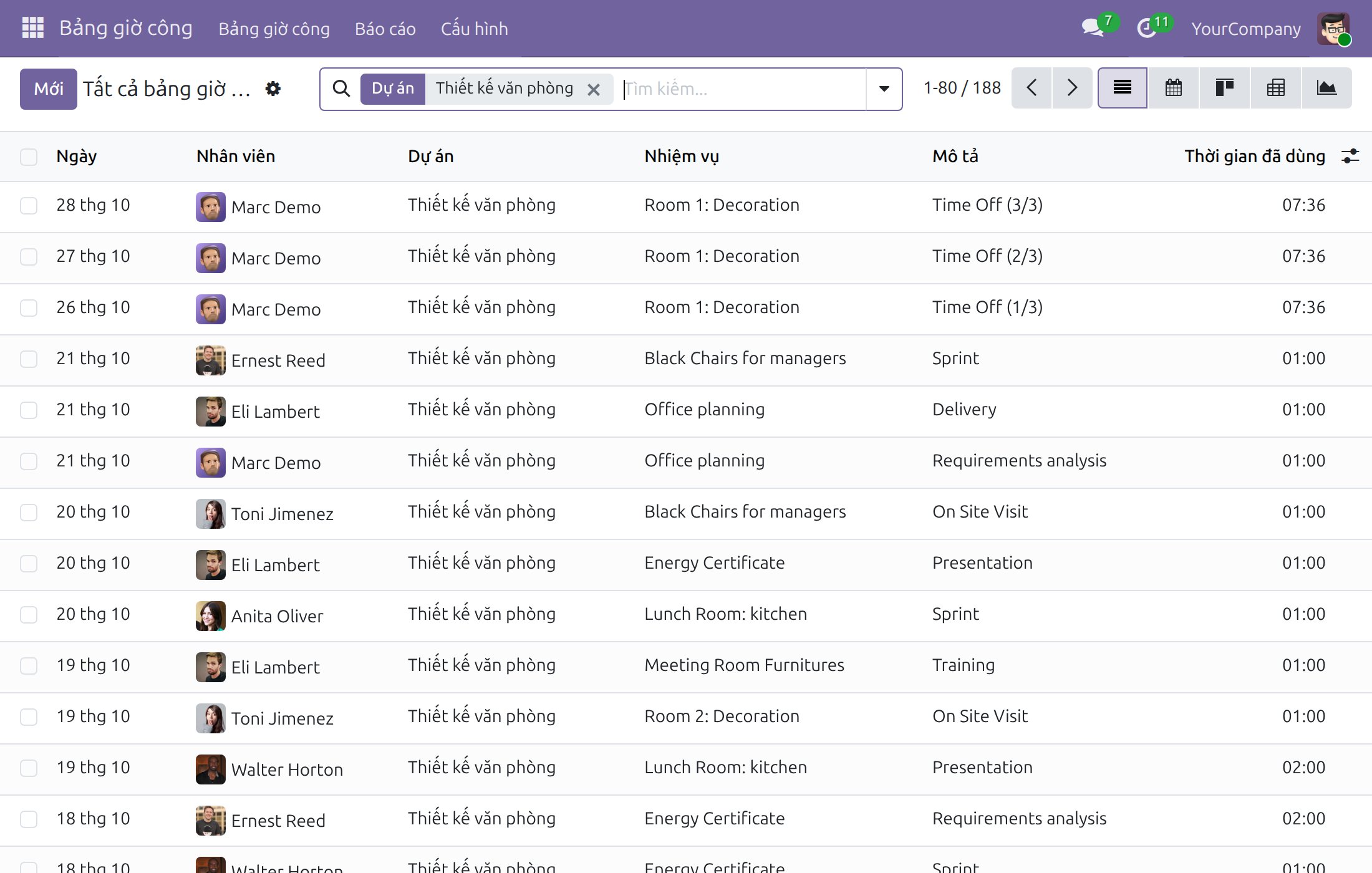Switch to graph view
The height and width of the screenshot is (873, 1372).
click(1326, 88)
